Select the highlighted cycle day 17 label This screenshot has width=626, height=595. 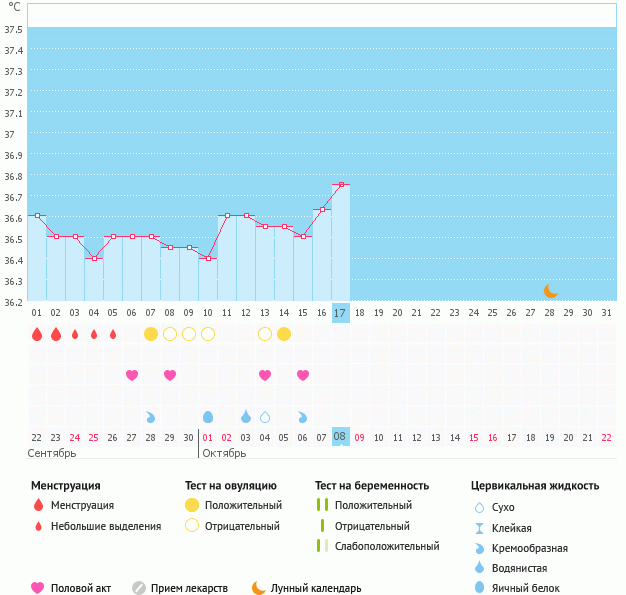[x=340, y=313]
